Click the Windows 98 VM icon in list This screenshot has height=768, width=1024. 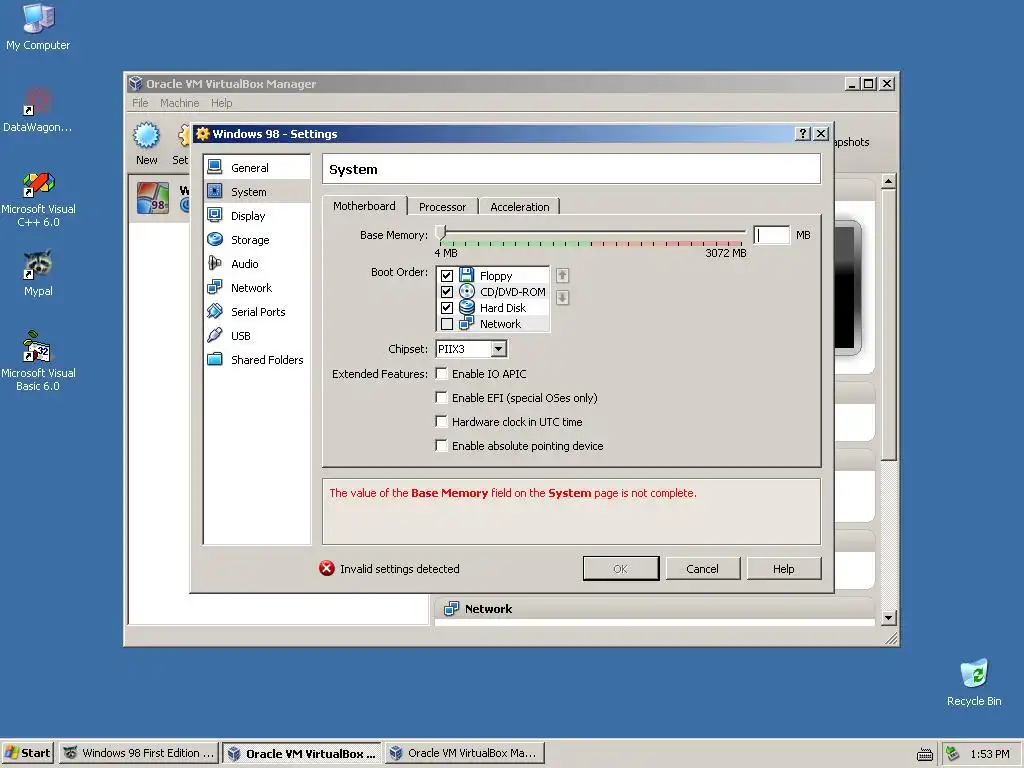click(x=153, y=198)
